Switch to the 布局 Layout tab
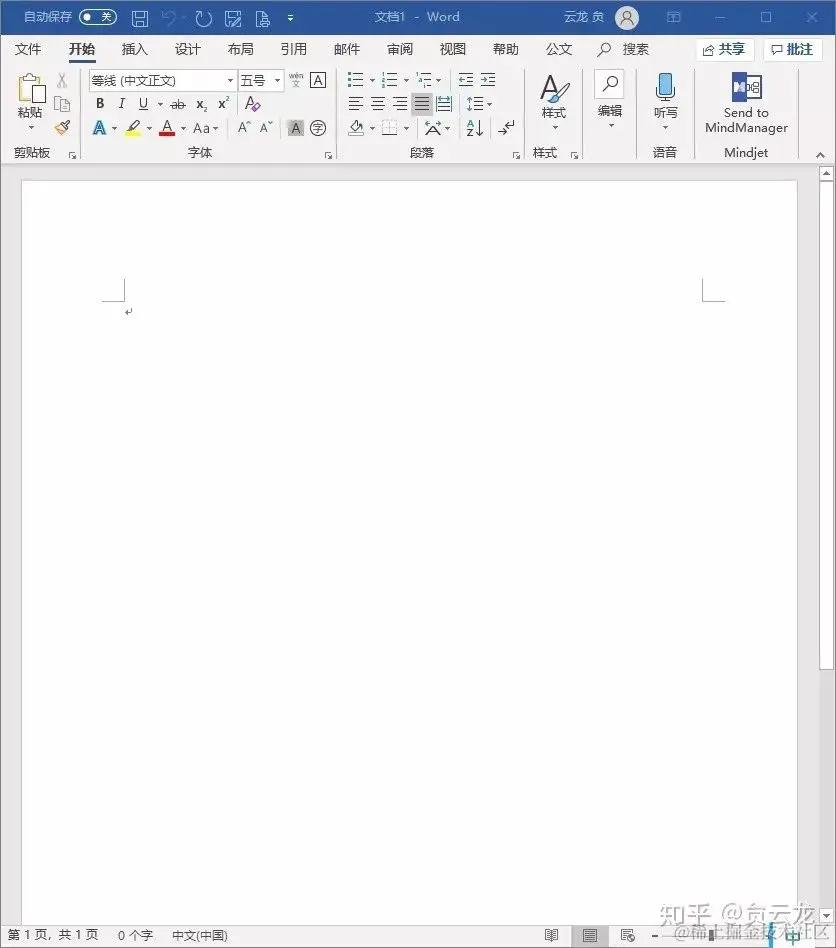This screenshot has width=836, height=948. point(241,50)
